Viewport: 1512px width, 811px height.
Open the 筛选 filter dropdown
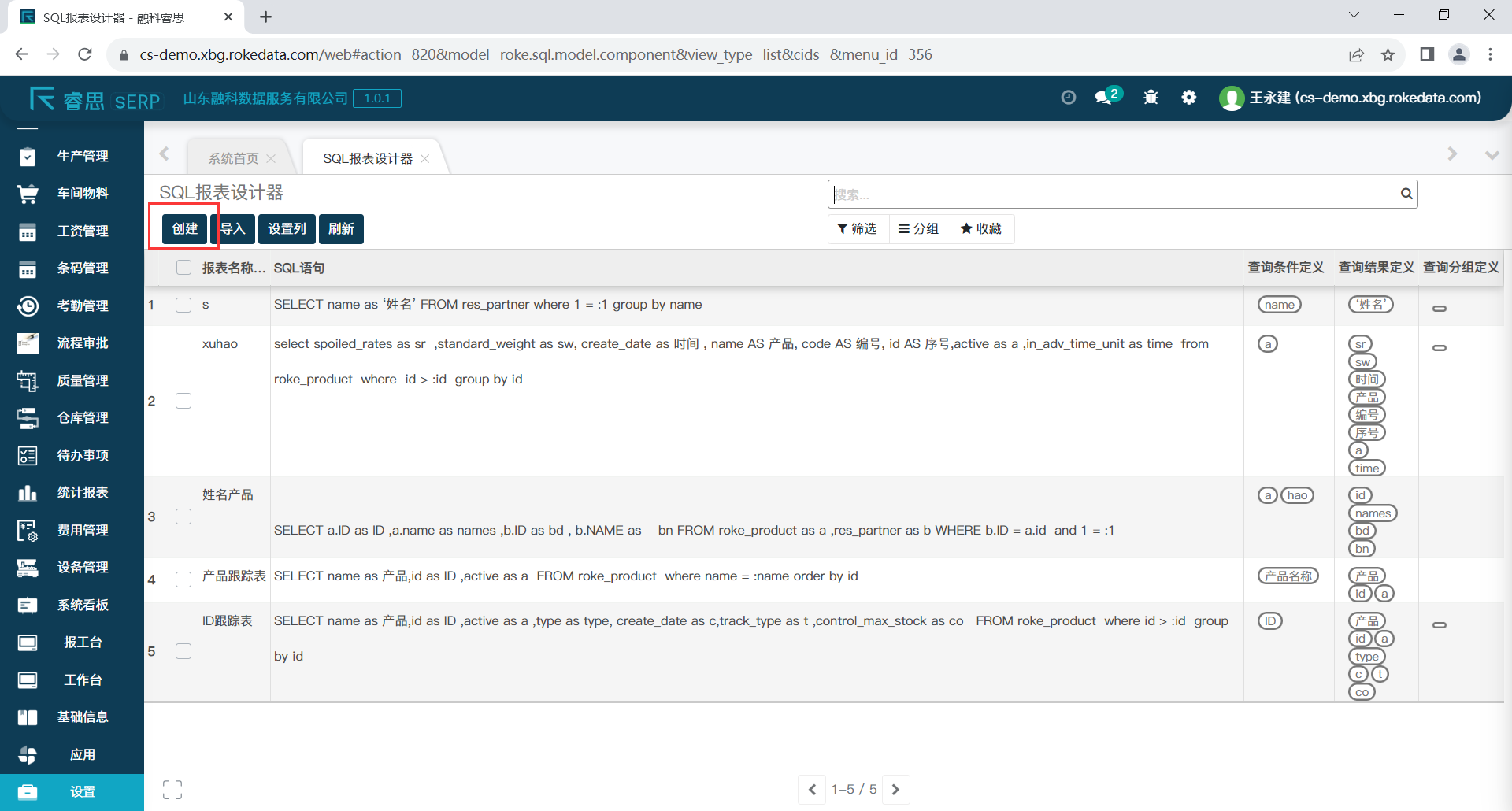click(x=857, y=229)
